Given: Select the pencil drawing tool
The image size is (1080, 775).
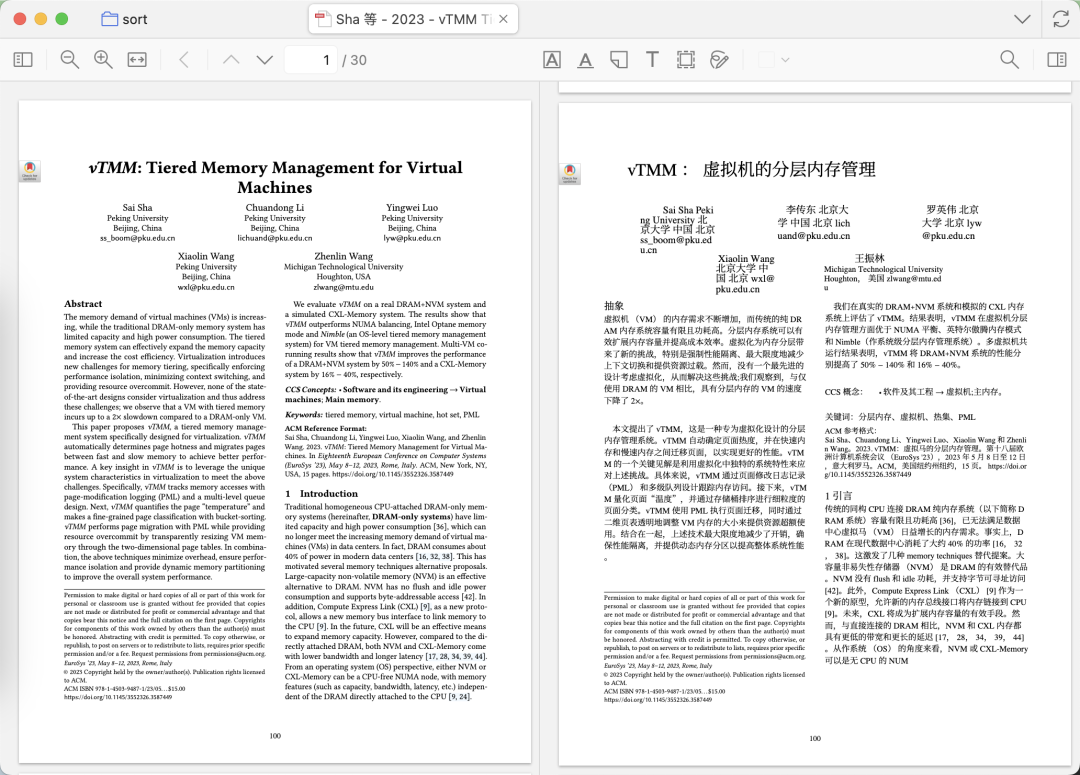Looking at the screenshot, I should [719, 59].
